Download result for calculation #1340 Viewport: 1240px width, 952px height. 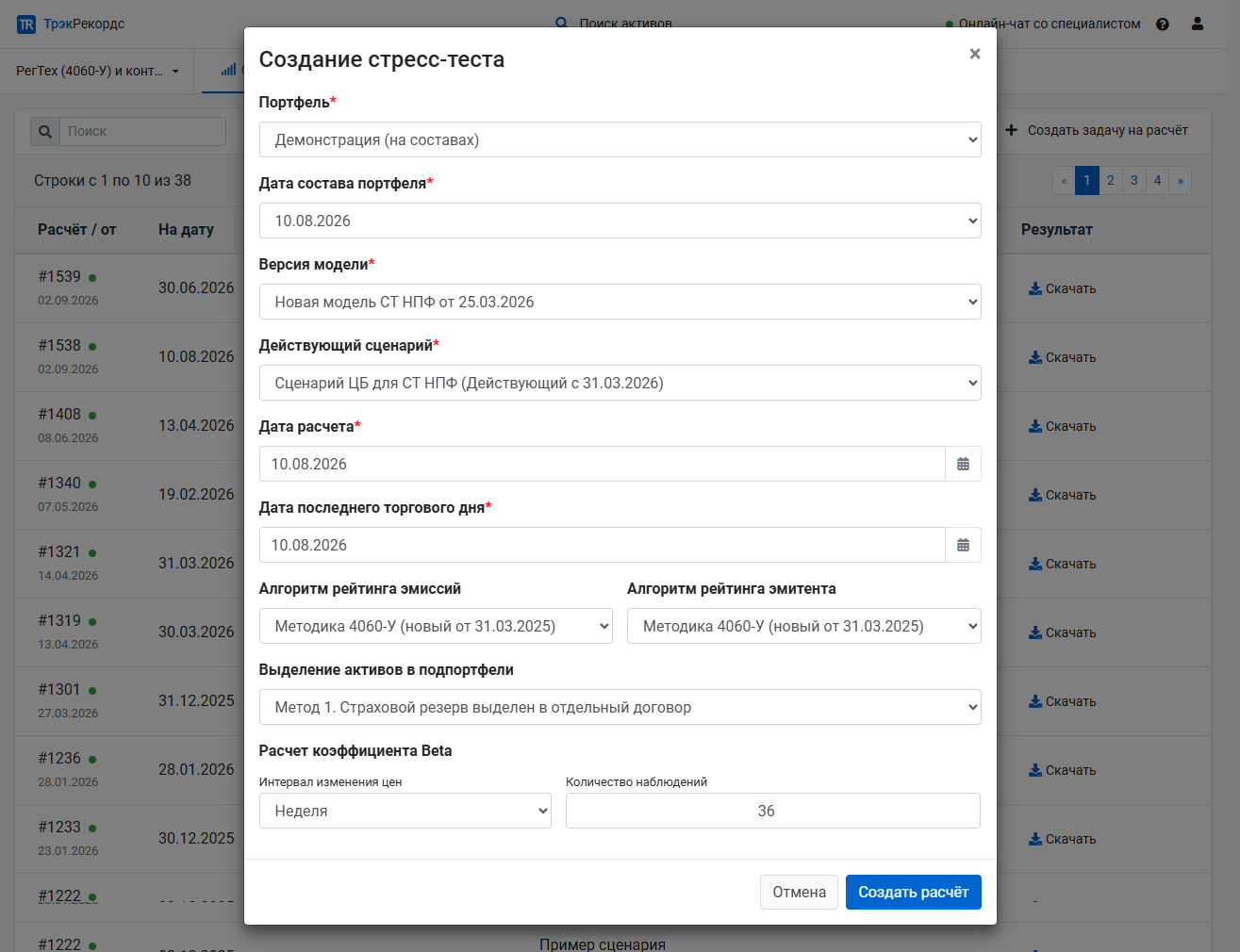(1062, 495)
